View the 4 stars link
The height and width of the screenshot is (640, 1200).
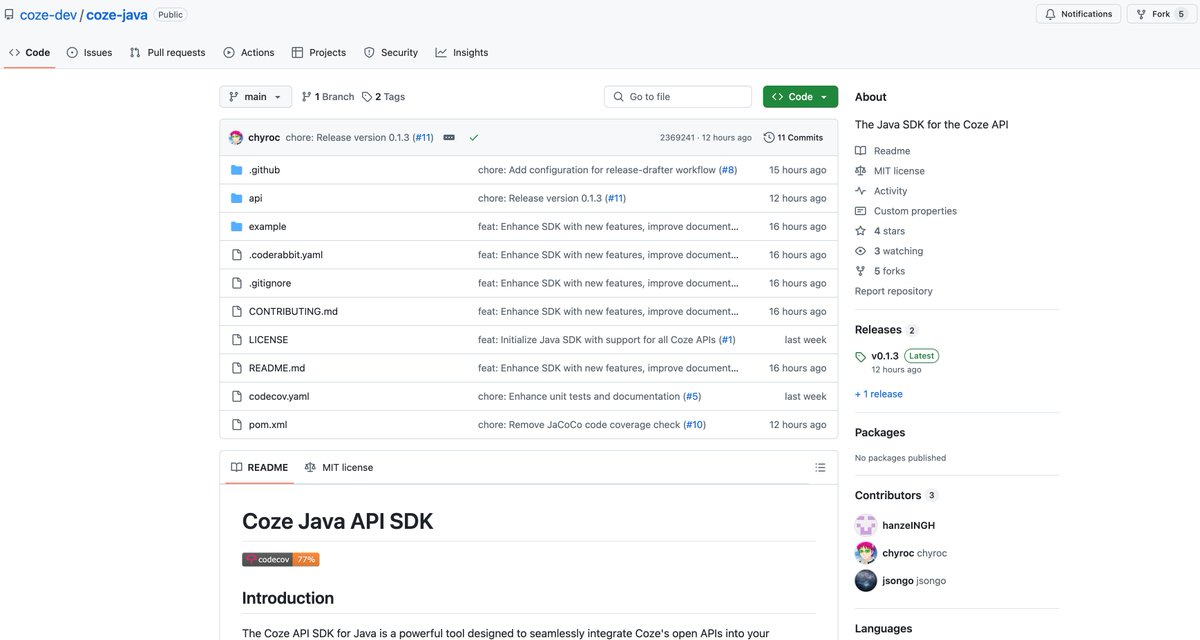tap(889, 231)
